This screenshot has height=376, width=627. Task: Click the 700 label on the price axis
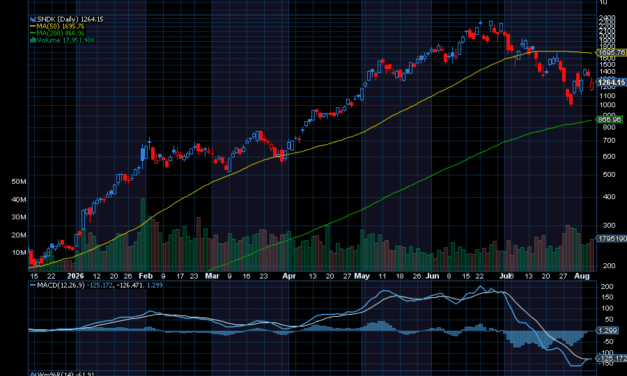tap(609, 140)
